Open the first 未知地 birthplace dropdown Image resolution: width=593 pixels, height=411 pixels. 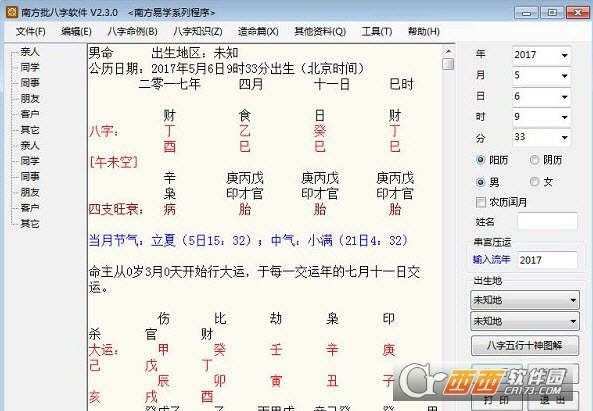(525, 300)
